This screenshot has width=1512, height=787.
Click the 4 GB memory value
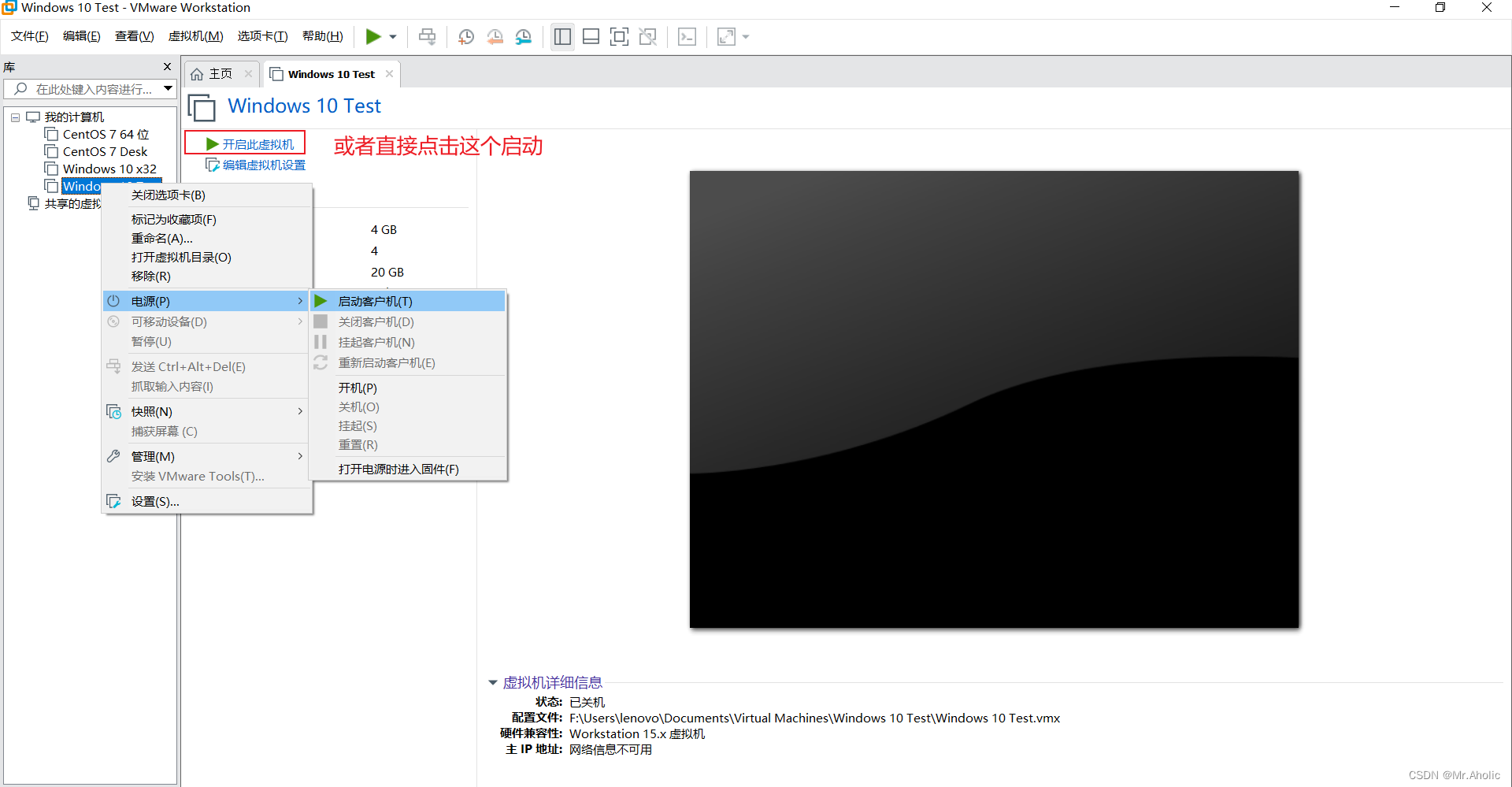click(384, 229)
